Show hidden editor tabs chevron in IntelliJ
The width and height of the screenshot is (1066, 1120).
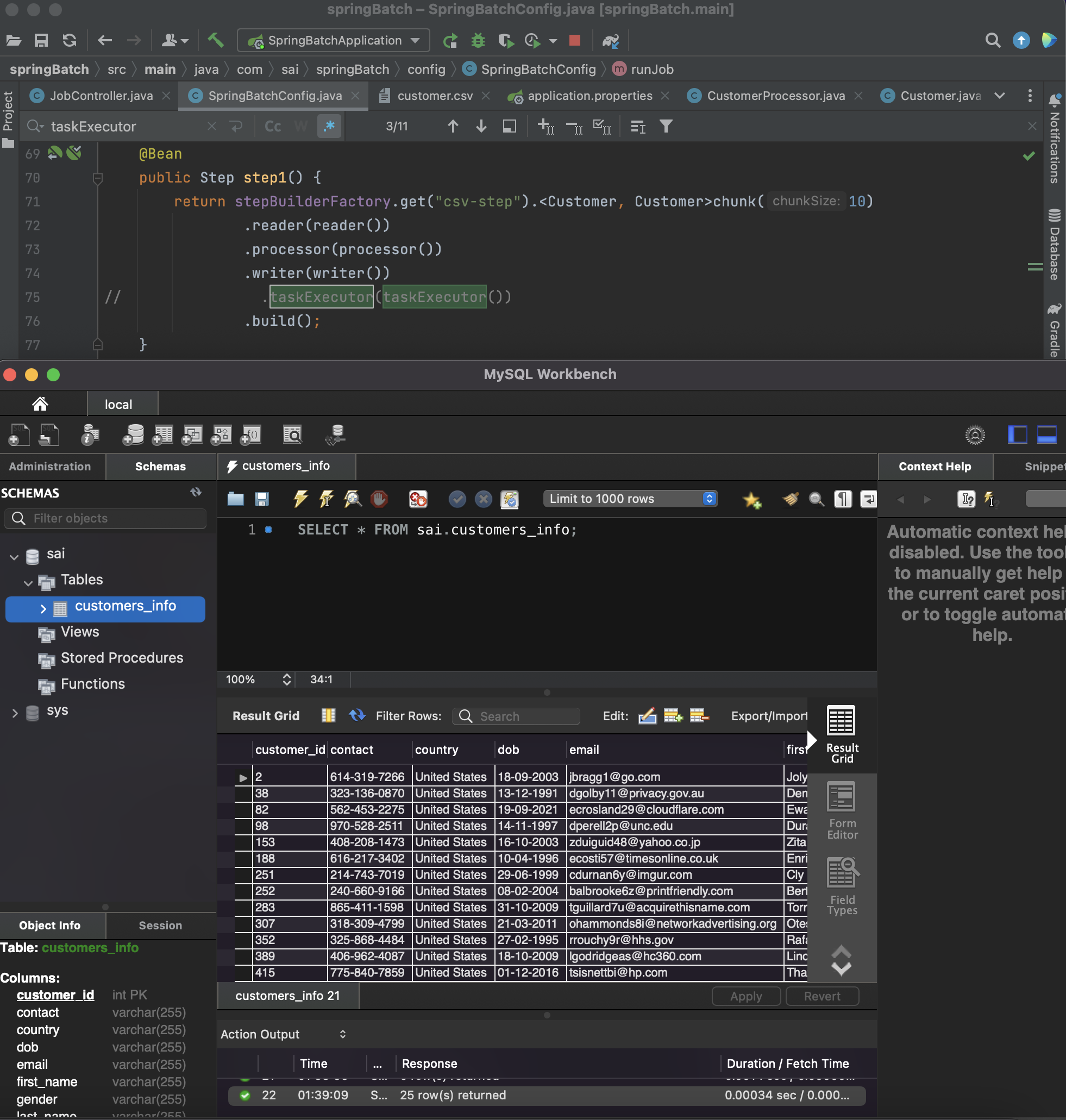[x=1000, y=96]
